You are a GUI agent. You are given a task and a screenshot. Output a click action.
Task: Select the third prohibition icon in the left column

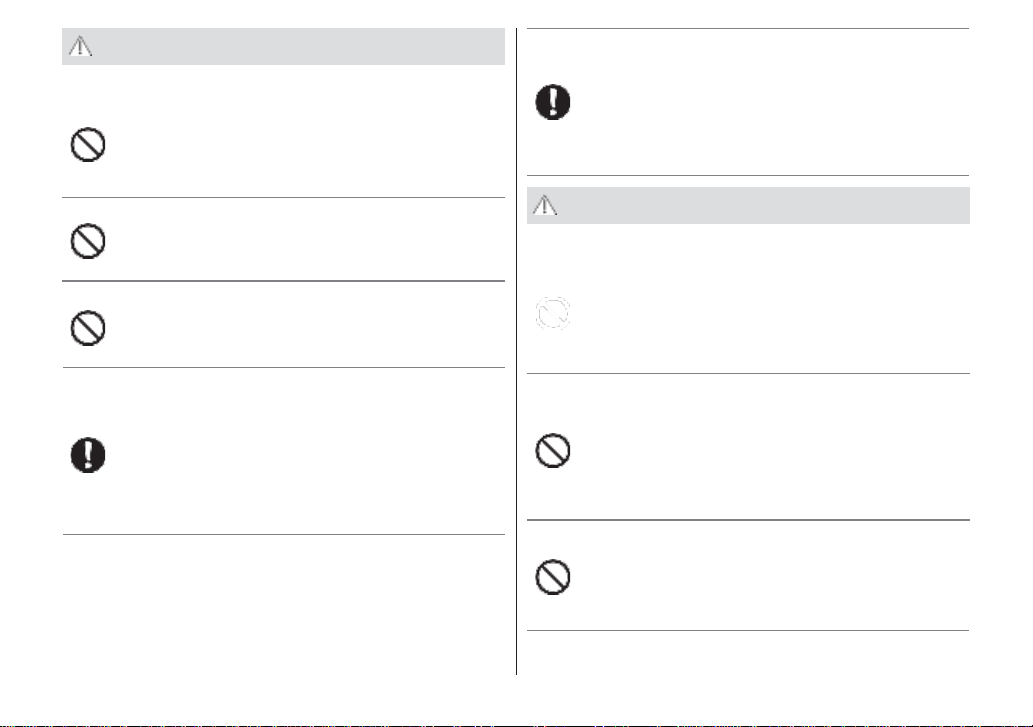tap(88, 328)
